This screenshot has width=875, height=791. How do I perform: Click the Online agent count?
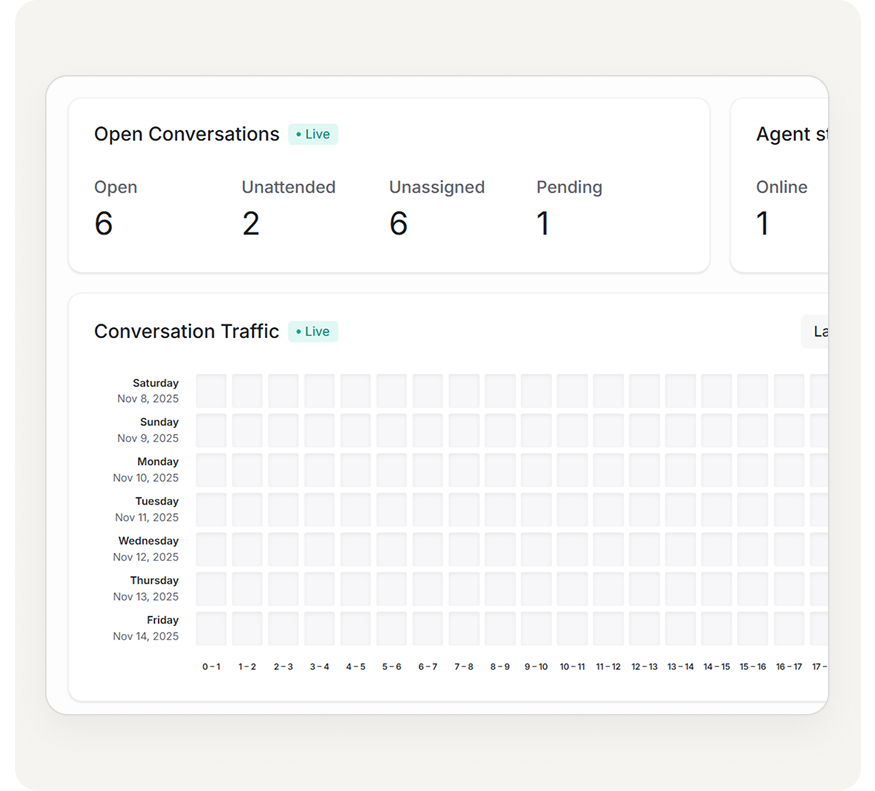pos(763,224)
